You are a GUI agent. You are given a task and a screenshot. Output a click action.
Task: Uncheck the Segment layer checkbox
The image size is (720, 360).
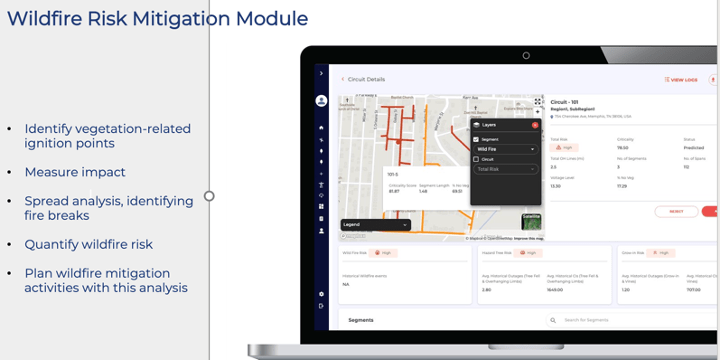tap(476, 139)
